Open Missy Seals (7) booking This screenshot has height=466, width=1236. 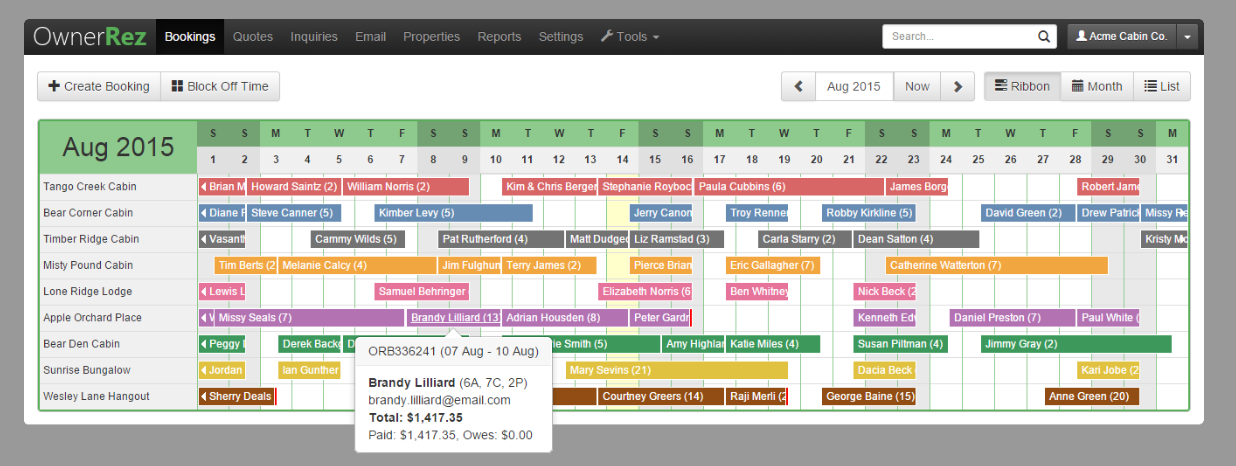[x=310, y=318]
